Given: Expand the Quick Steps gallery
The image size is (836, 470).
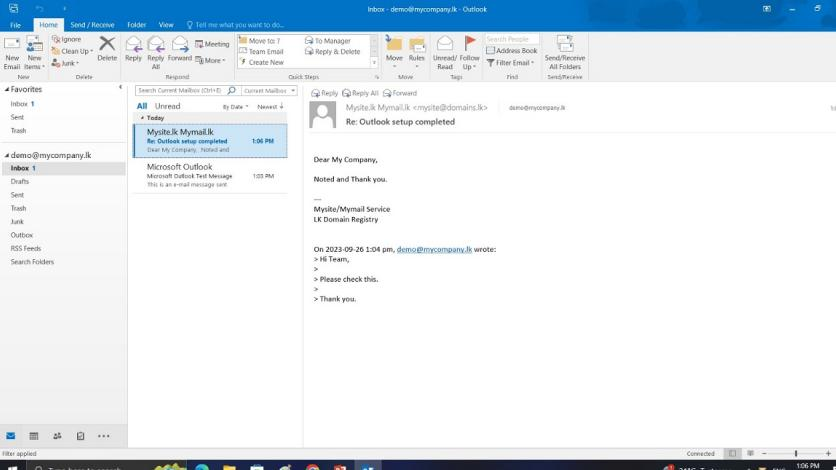Looking at the screenshot, I should 374,63.
